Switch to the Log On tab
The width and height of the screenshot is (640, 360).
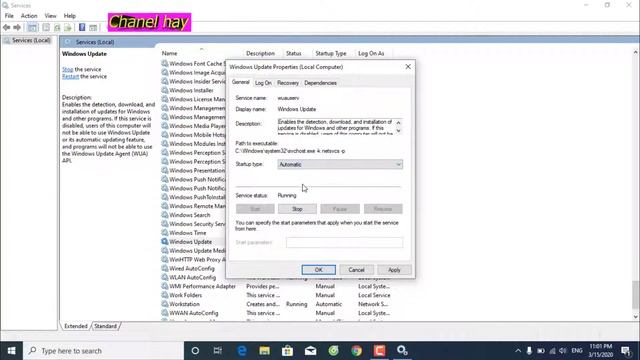tap(263, 83)
